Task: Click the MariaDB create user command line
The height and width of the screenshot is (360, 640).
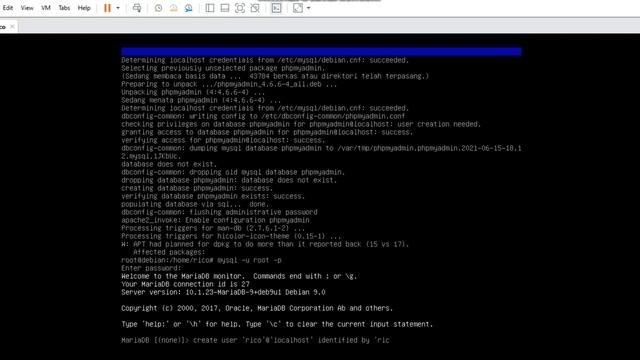Action: (255, 340)
